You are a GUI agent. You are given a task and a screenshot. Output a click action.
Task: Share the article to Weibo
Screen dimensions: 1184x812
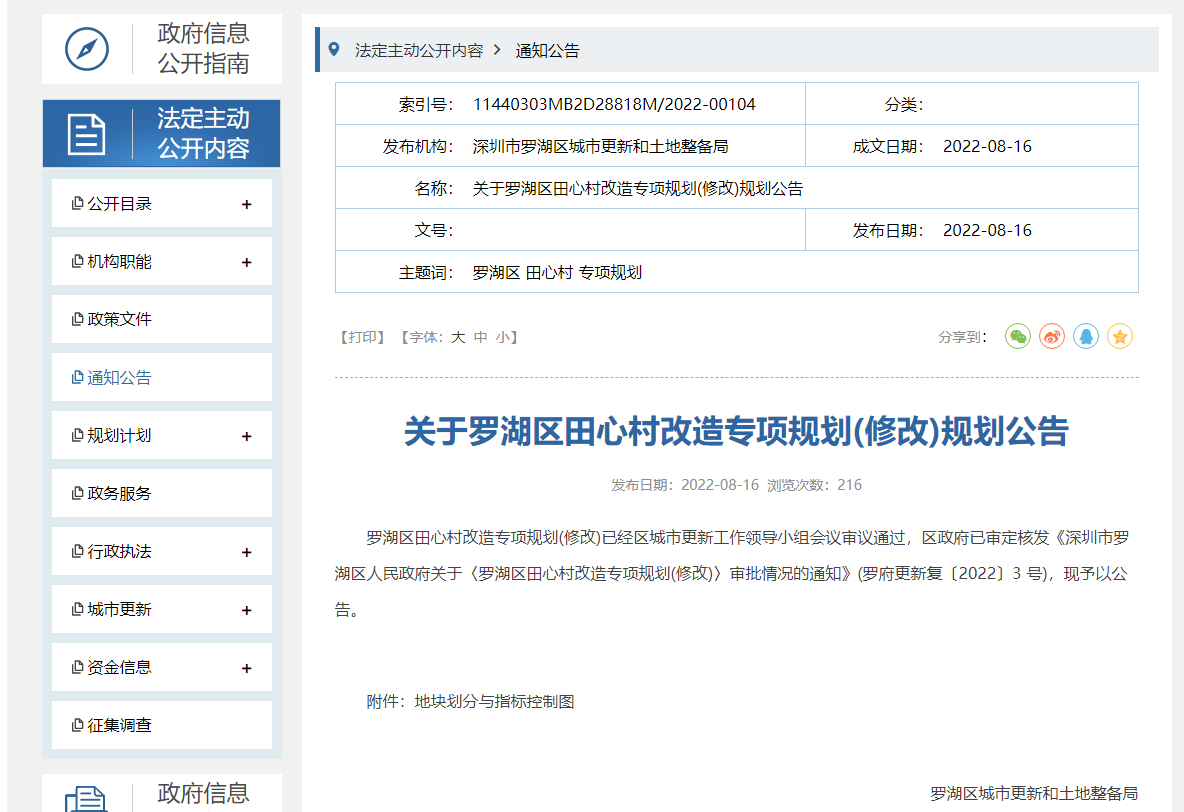click(1052, 337)
